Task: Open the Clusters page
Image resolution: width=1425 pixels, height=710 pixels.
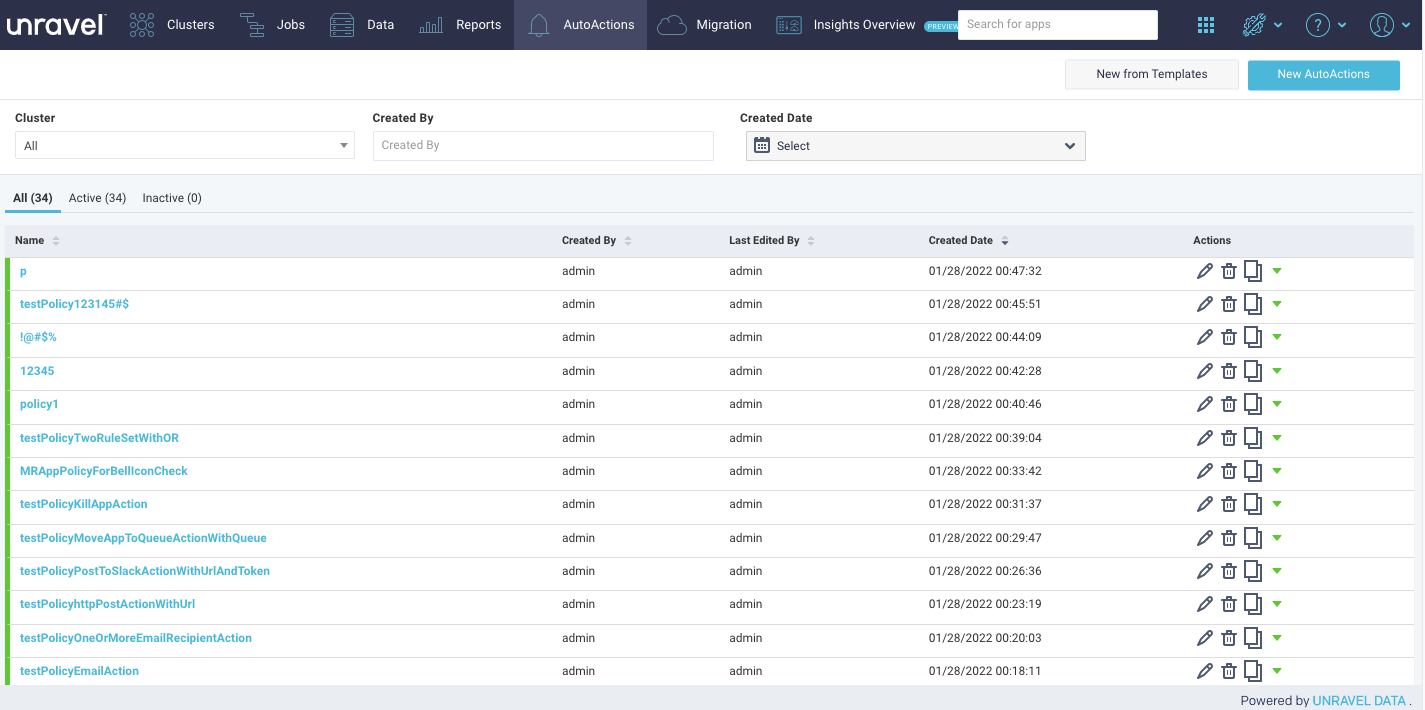Action: 172,25
